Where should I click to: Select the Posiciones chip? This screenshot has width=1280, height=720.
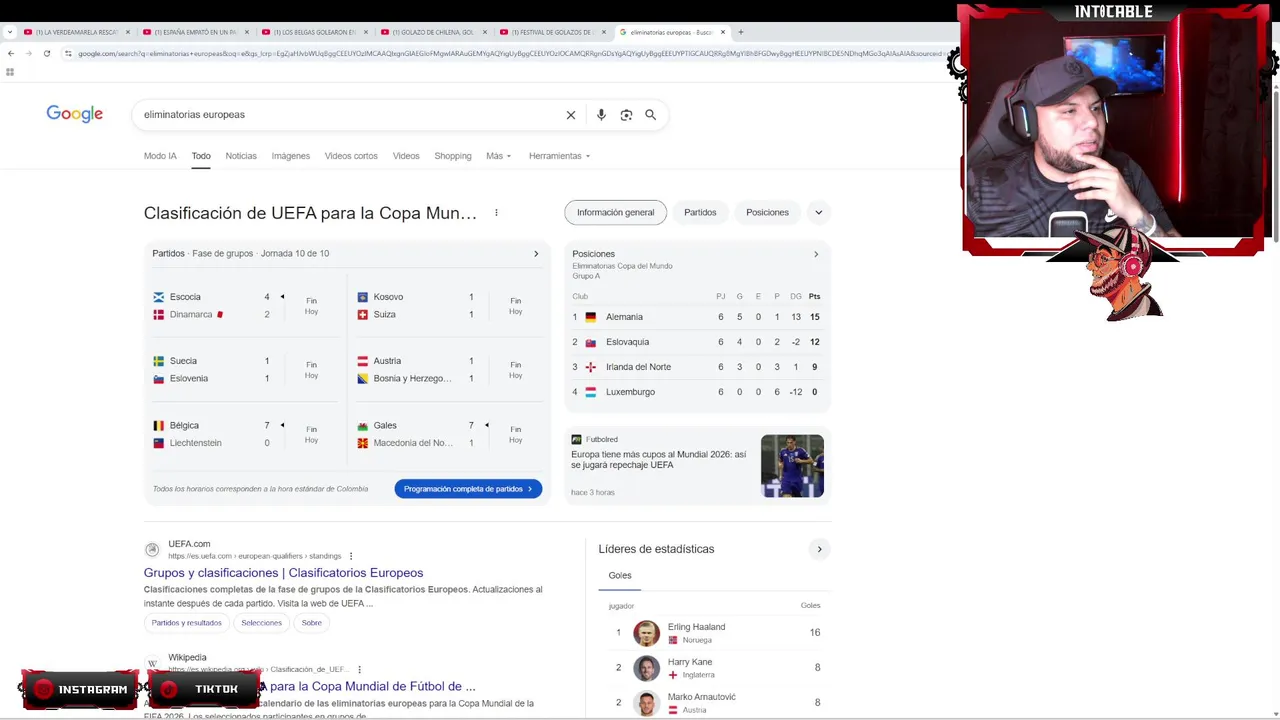click(x=767, y=212)
